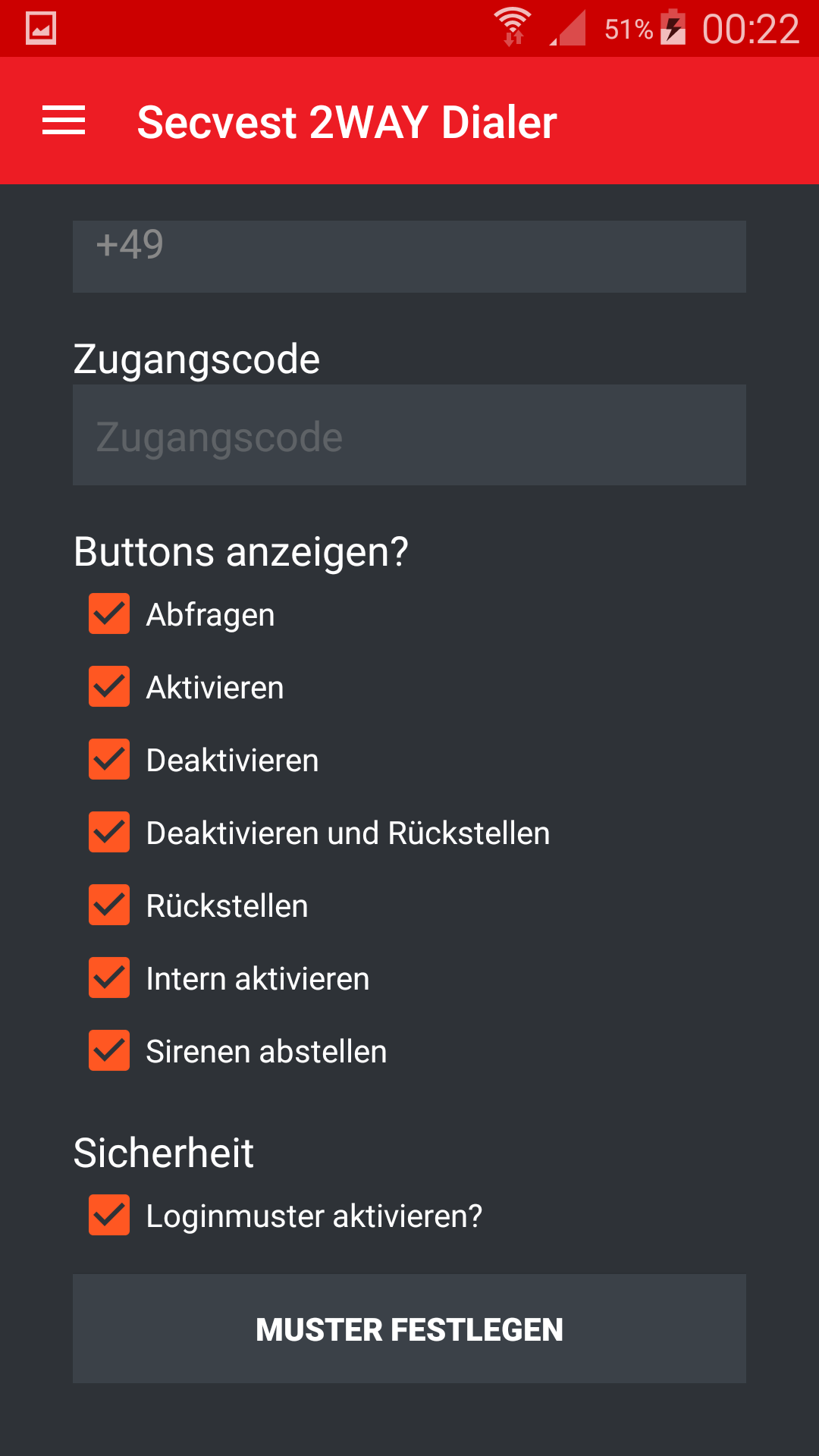
Task: Focus the Zugangscode input field
Action: point(409,435)
